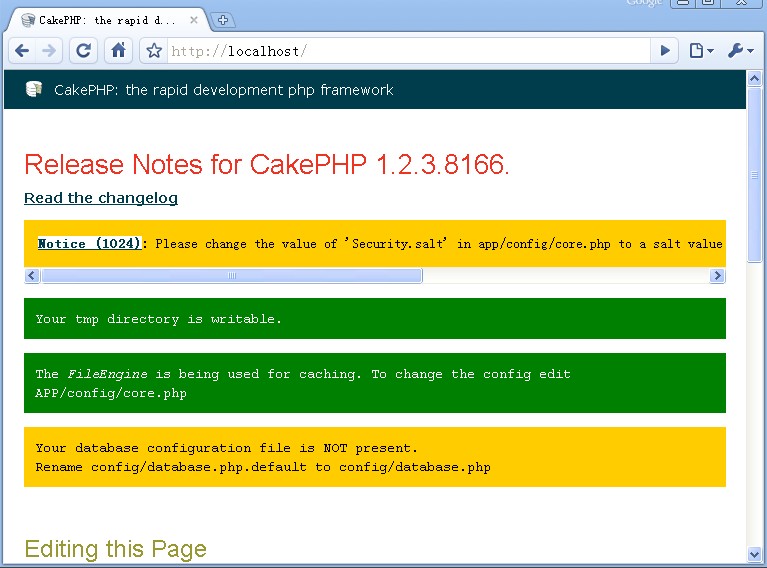This screenshot has height=568, width=767.
Task: Click the vertical page scrollbar thumb
Action: (x=754, y=175)
